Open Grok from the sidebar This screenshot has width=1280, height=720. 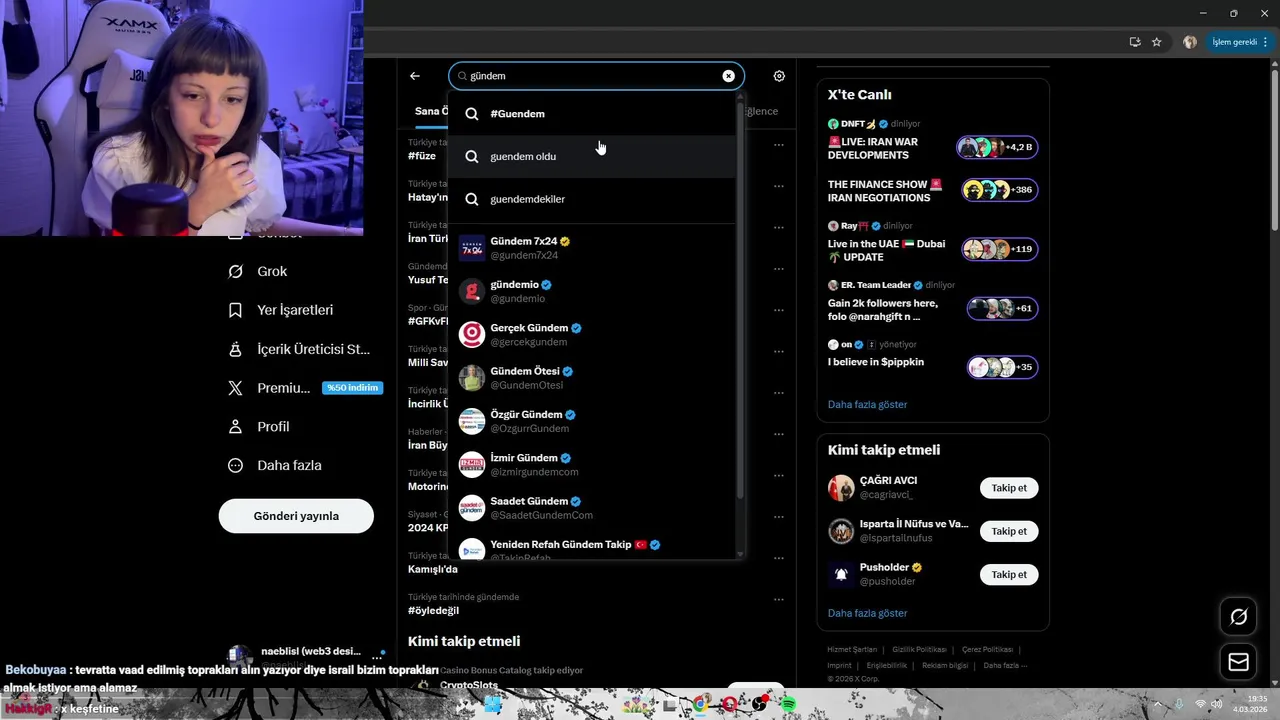tap(258, 271)
